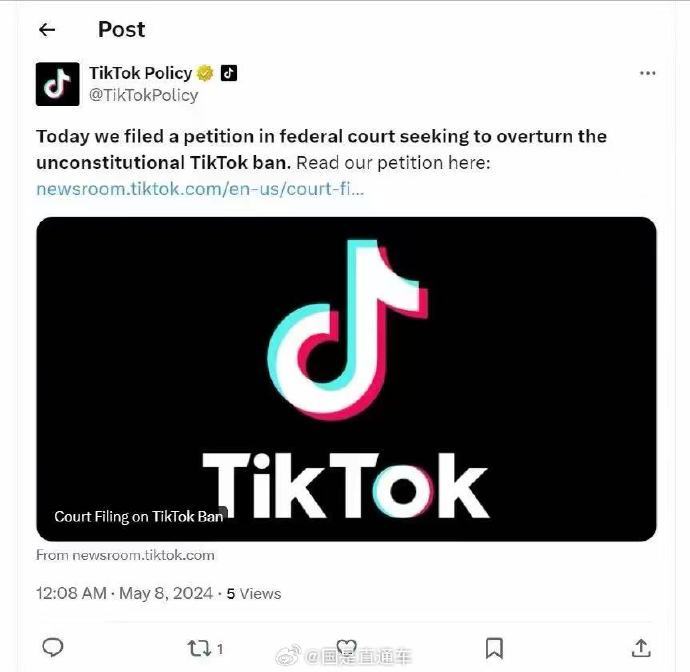Open the 12:08 AM May 8, 2024 timestamp
This screenshot has width=690, height=672.
click(124, 593)
